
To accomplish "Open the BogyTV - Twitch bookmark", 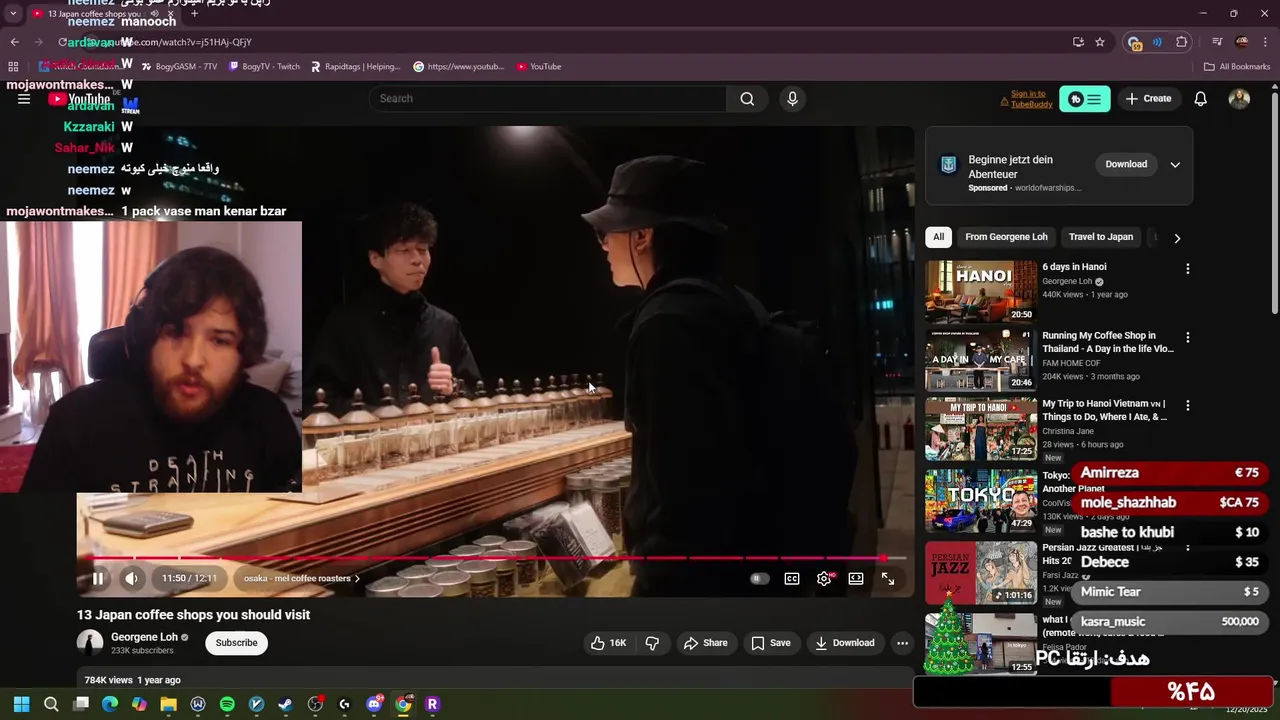I will point(264,67).
